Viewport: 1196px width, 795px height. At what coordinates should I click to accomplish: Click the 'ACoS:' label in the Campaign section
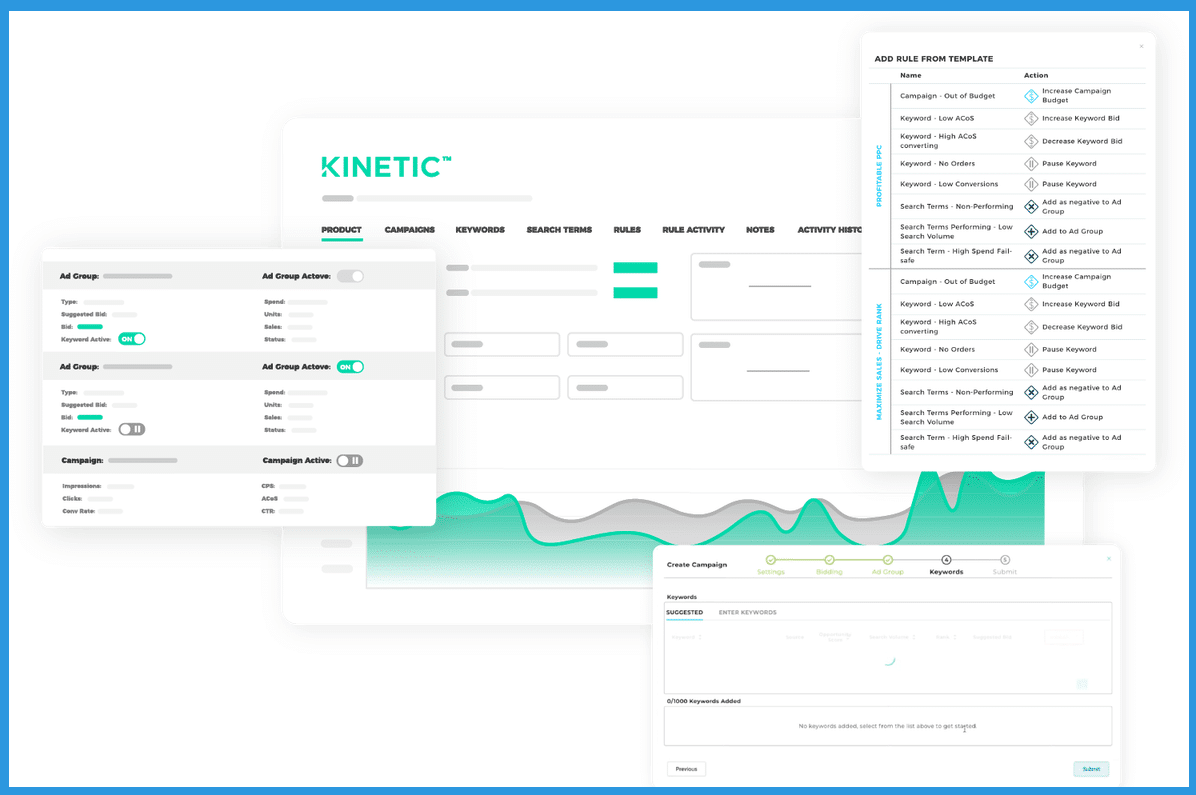point(269,499)
